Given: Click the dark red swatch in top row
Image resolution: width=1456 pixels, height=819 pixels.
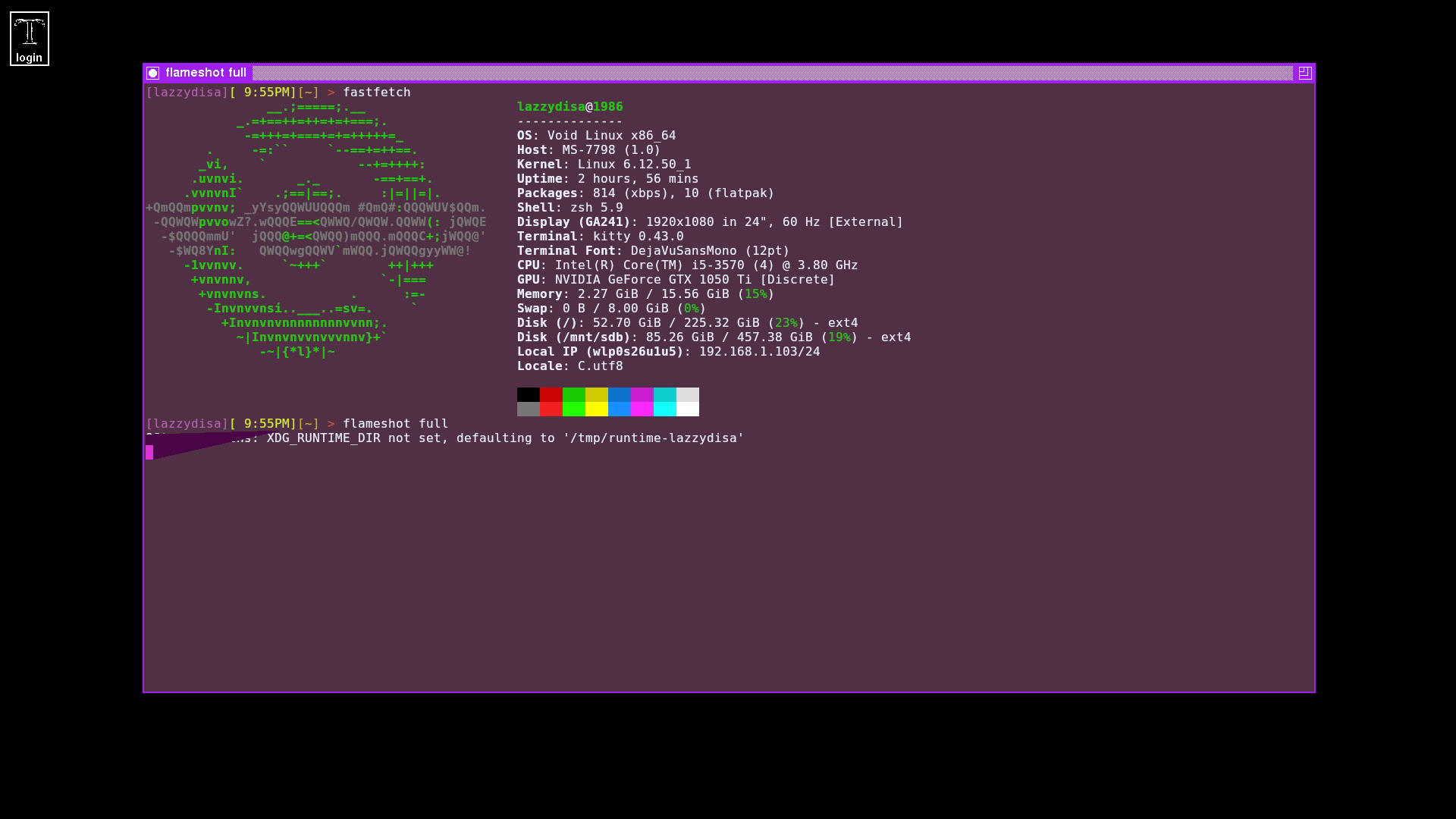Looking at the screenshot, I should 551,394.
